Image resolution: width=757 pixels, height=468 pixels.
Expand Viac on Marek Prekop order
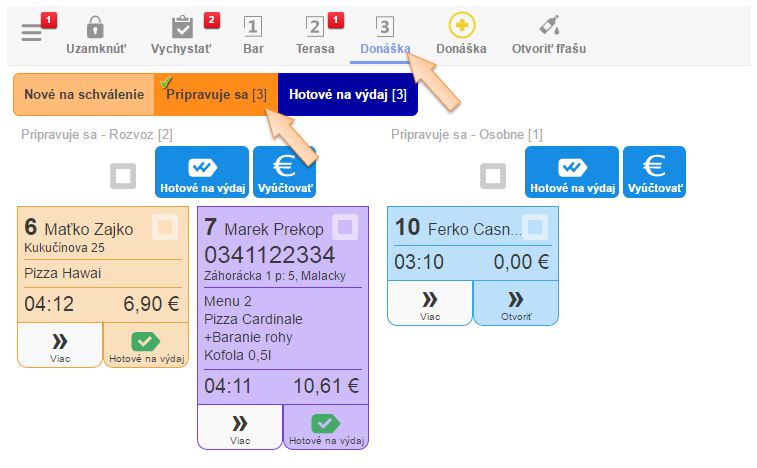coord(240,427)
